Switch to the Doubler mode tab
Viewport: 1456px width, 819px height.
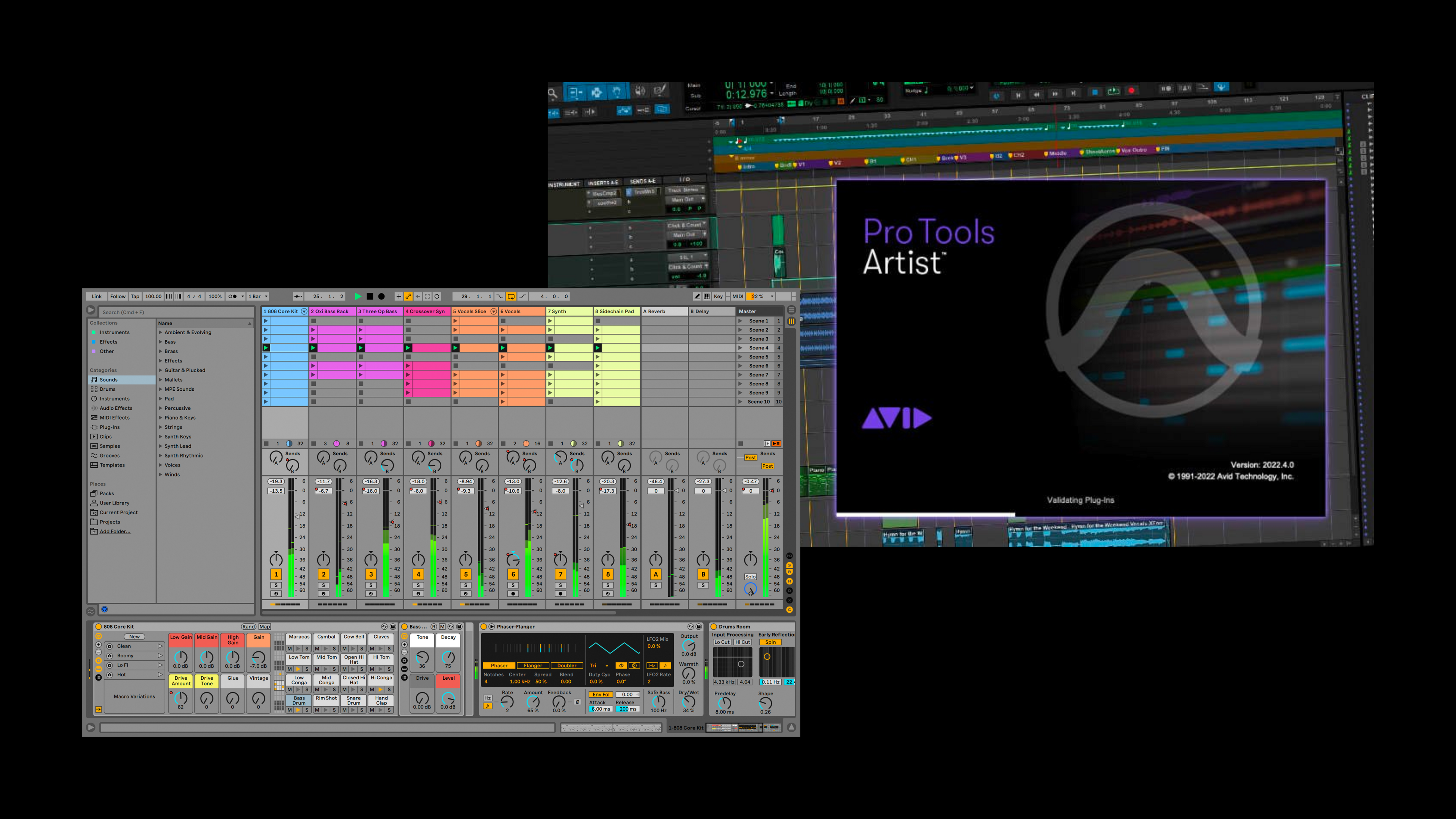(566, 666)
